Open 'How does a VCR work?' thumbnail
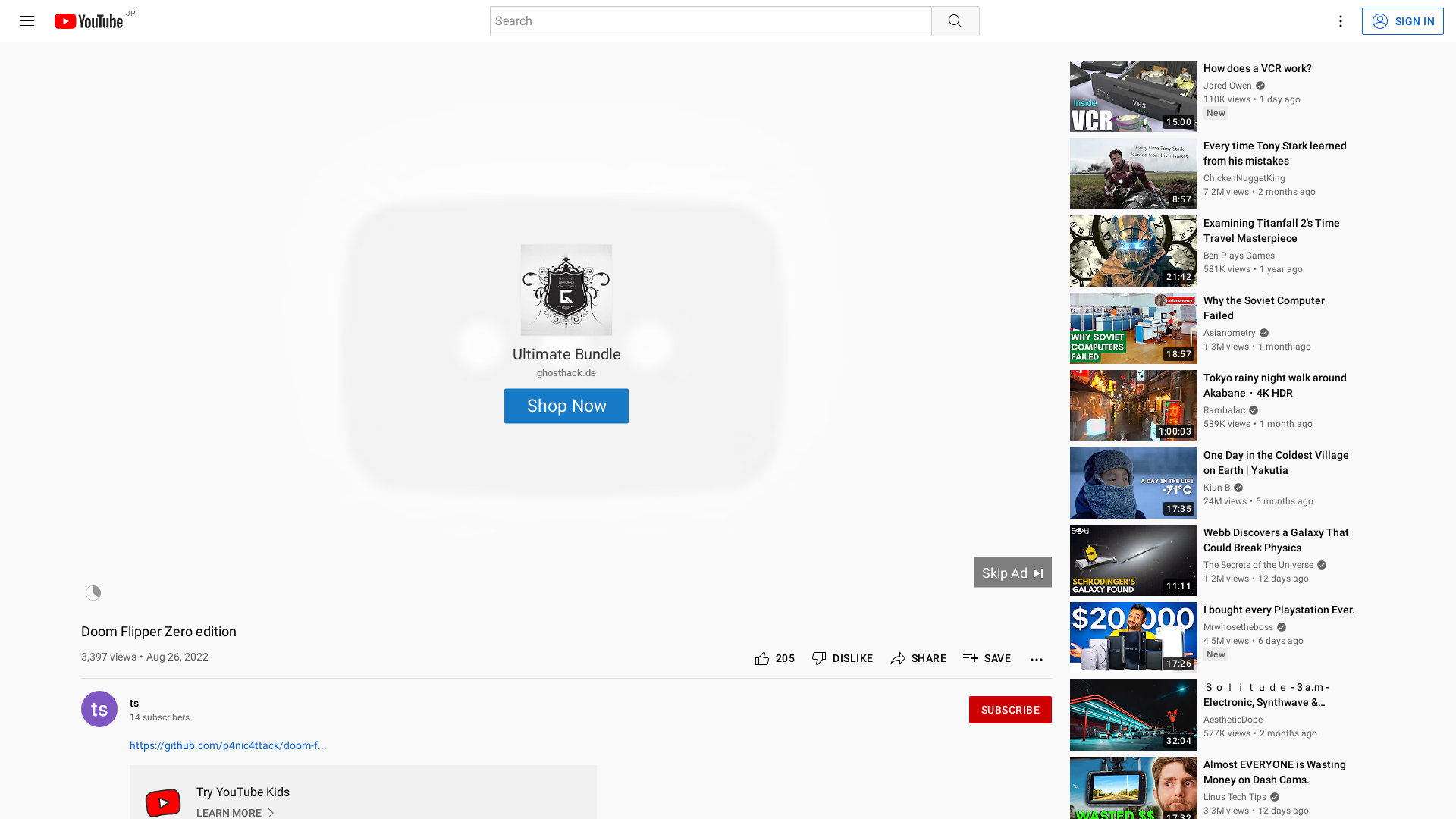This screenshot has height=819, width=1456. coord(1133,96)
